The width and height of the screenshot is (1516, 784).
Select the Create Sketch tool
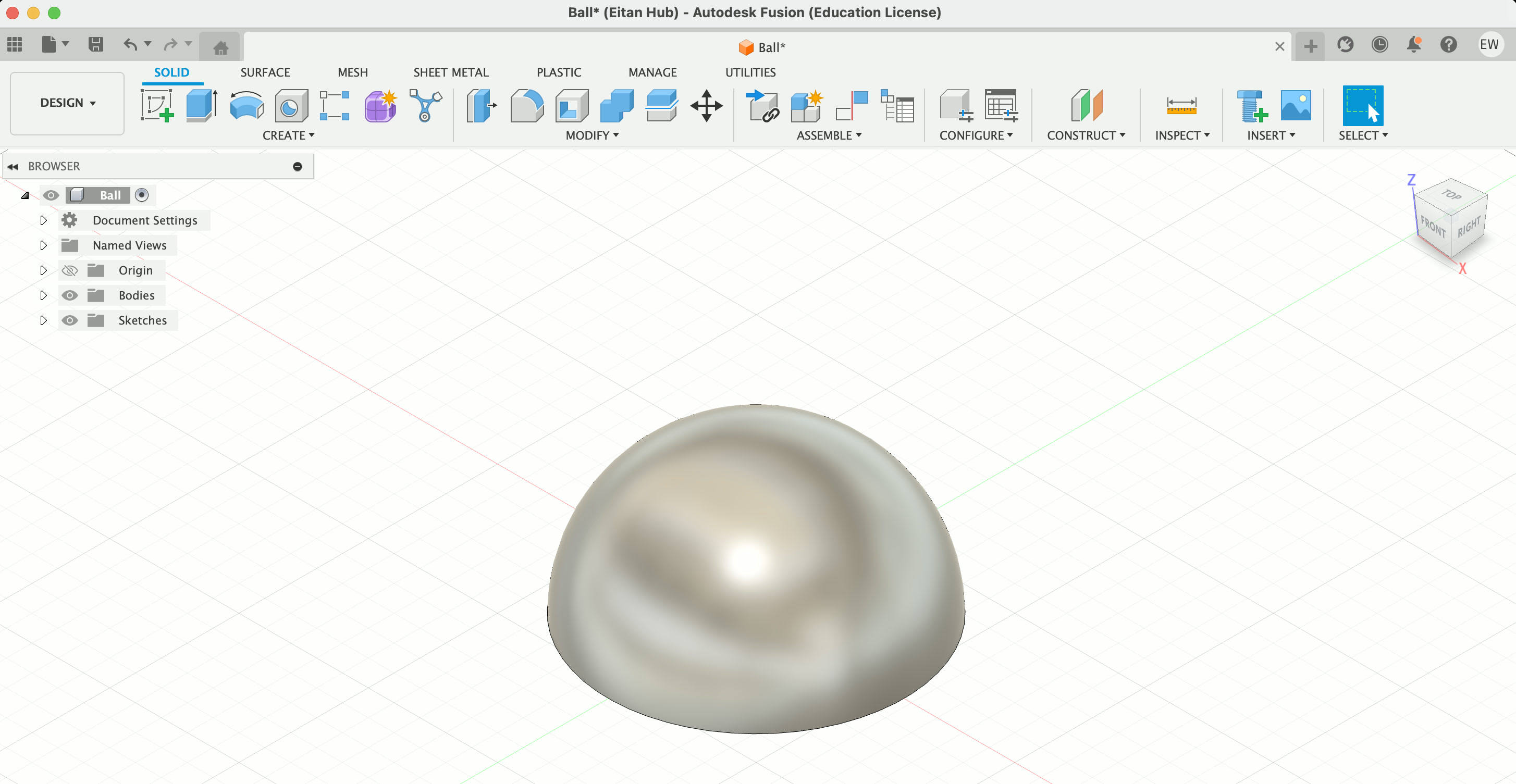pyautogui.click(x=156, y=106)
